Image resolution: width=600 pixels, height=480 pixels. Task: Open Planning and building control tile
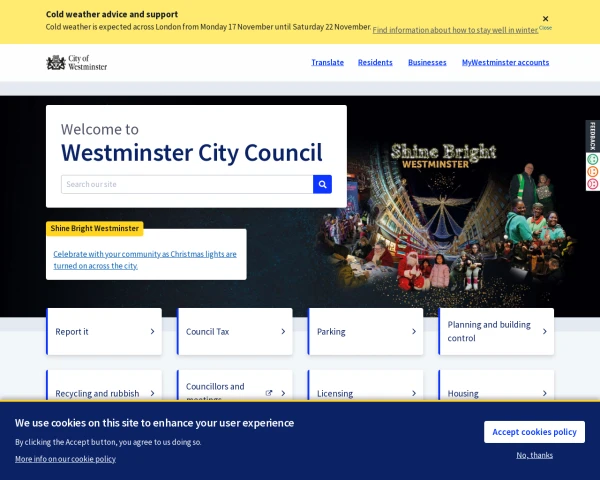[496, 331]
